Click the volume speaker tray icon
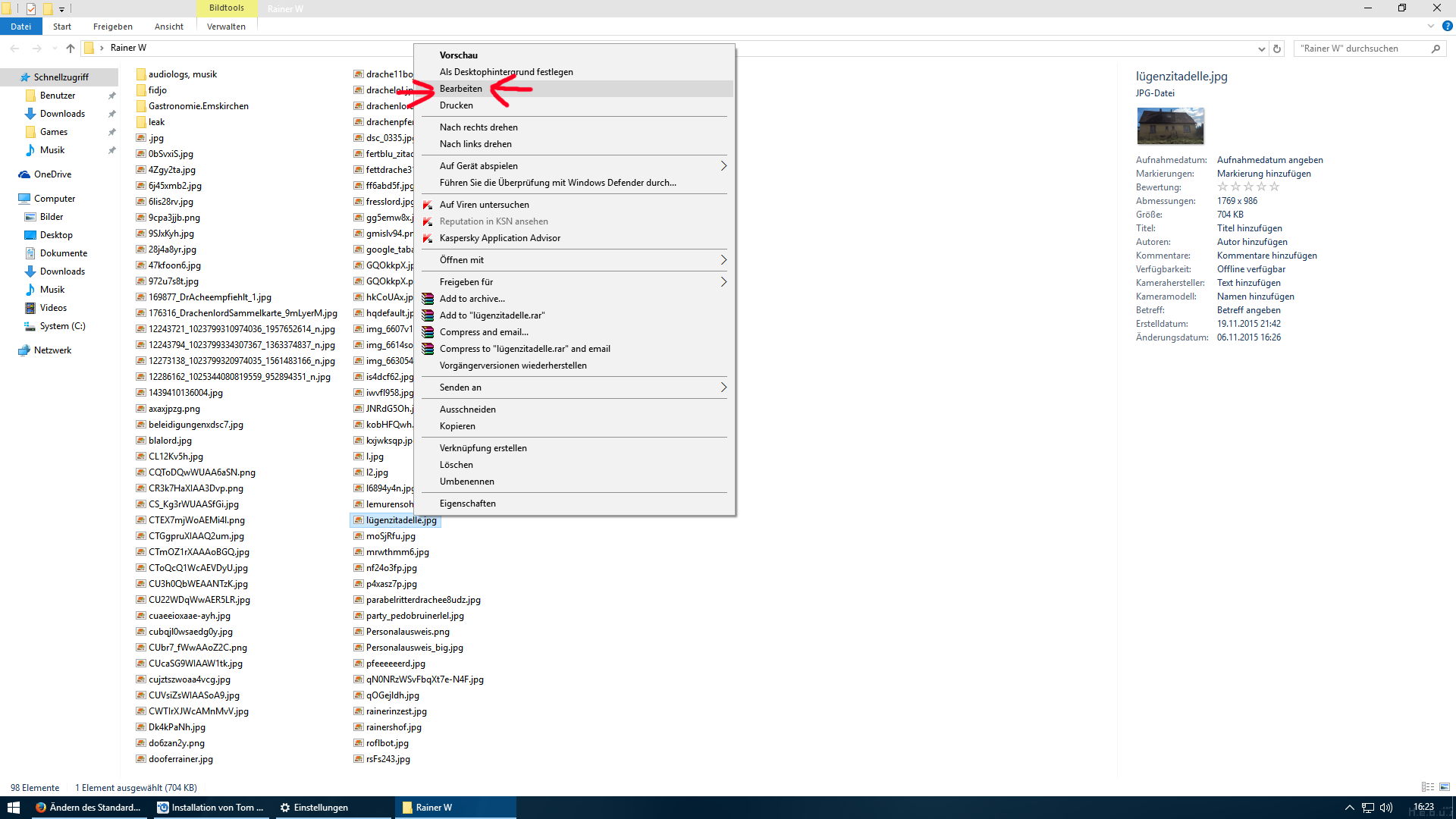Screen dimensions: 1456x819 click(1386, 808)
